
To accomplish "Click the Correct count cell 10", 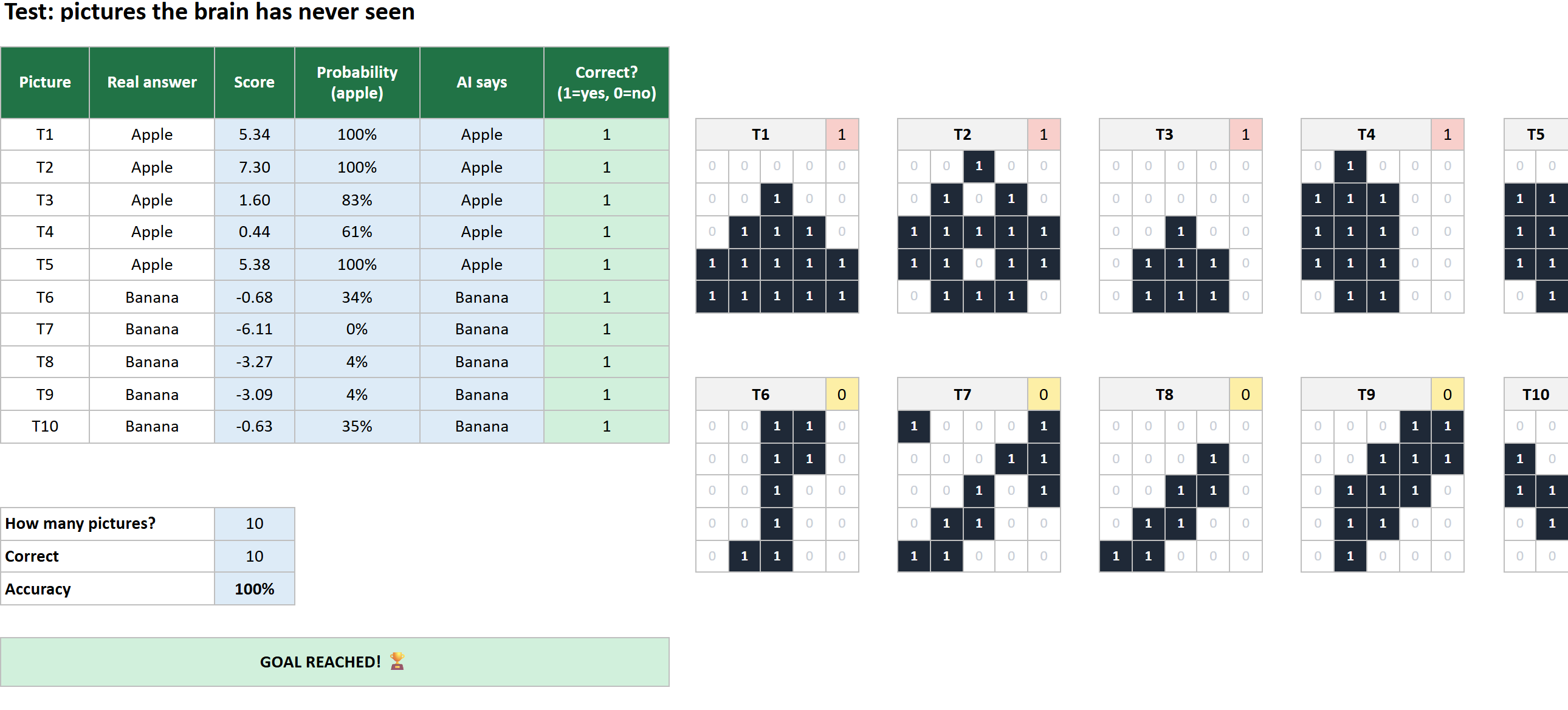I will tap(255, 557).
